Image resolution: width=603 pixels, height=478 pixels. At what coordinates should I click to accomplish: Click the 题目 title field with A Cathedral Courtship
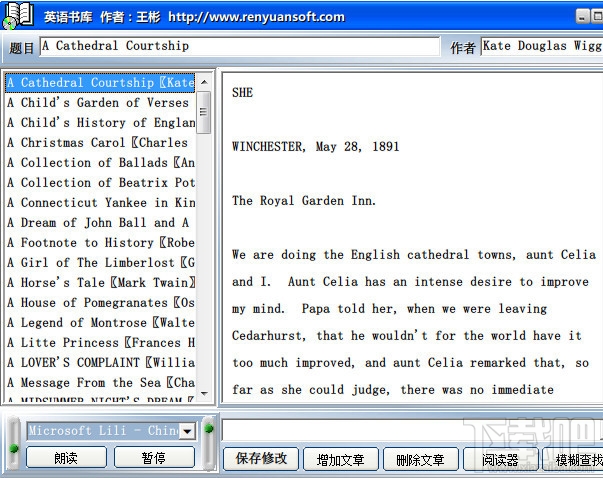click(240, 46)
